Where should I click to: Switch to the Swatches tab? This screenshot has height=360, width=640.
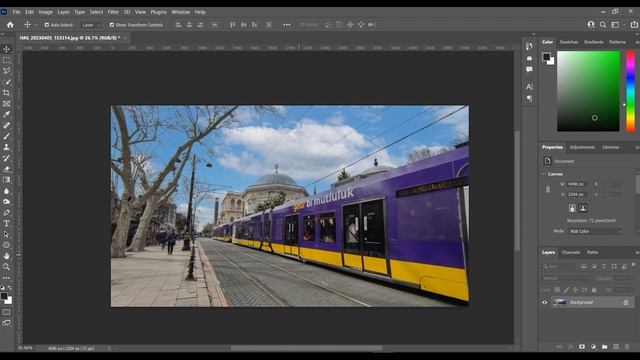pyautogui.click(x=569, y=42)
